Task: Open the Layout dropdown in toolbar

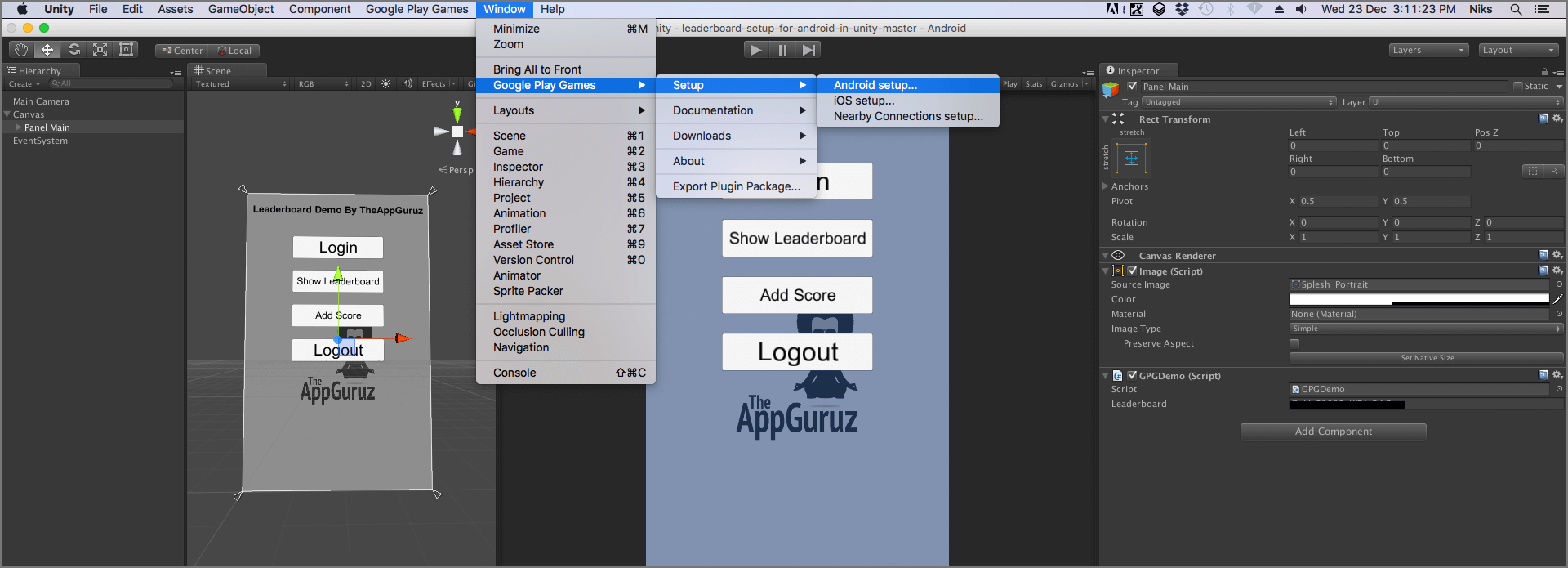Action: tap(1520, 50)
